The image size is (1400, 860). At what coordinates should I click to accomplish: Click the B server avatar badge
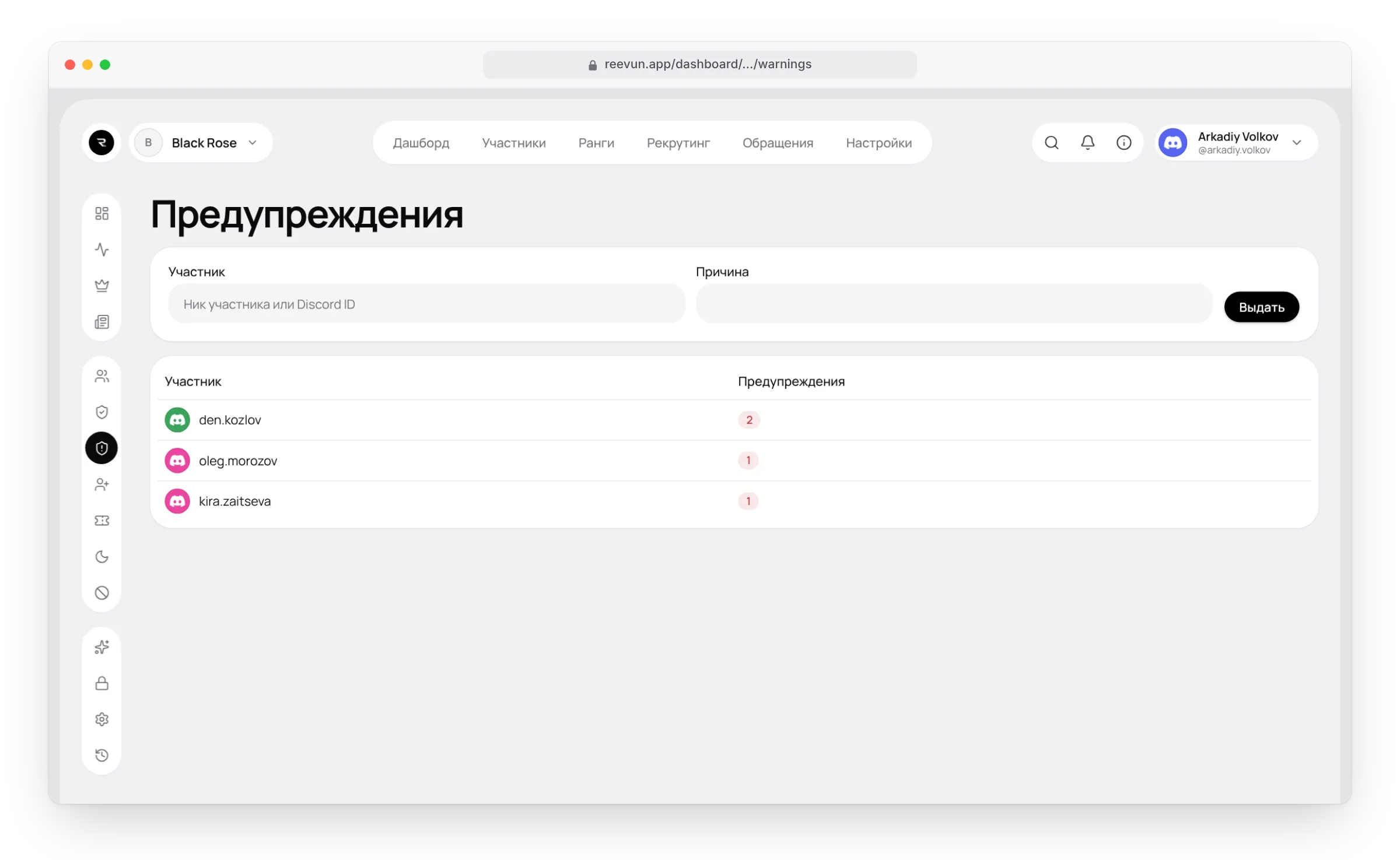[148, 142]
